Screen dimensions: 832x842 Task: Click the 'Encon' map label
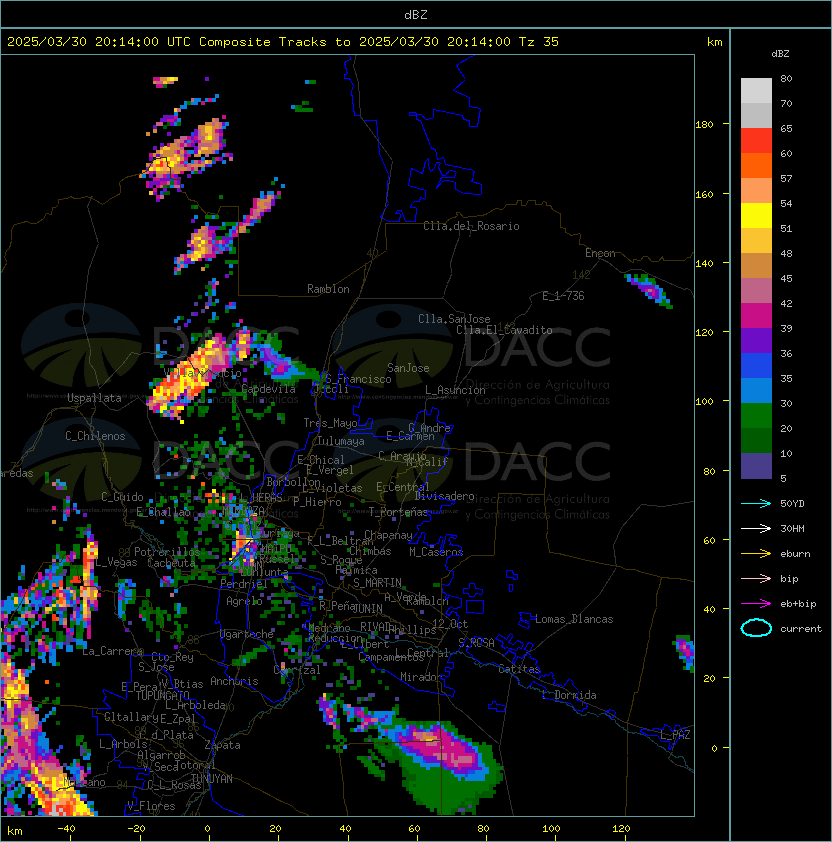point(600,253)
